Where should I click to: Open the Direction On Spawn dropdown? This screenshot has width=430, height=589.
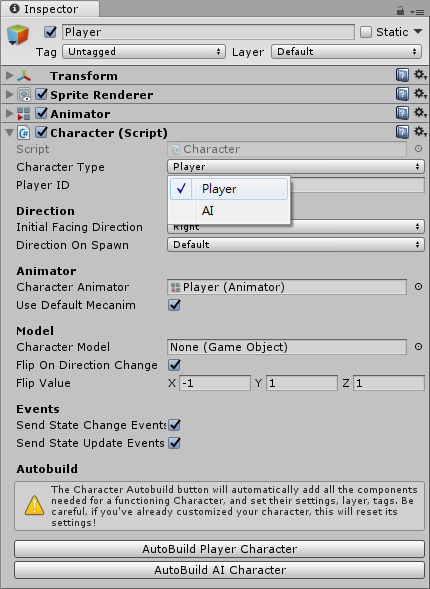tap(296, 245)
